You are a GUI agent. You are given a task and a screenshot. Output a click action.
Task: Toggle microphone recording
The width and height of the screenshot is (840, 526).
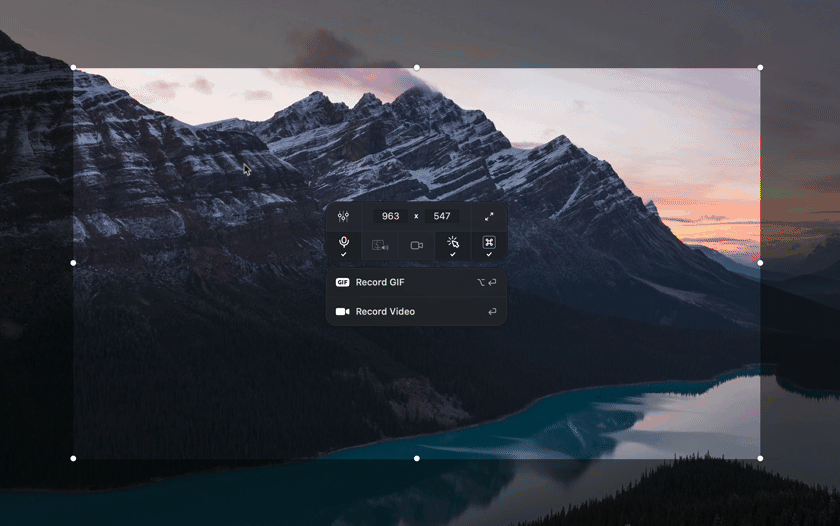(x=344, y=246)
